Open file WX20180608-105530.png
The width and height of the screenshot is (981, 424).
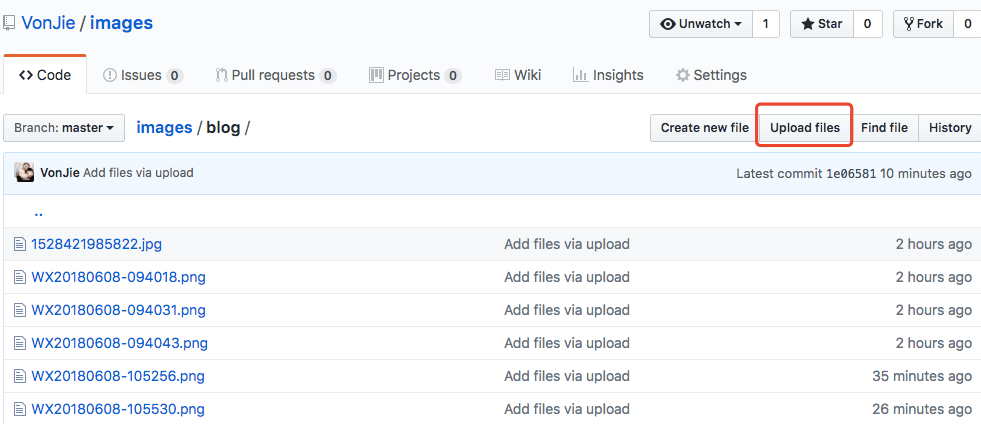pyautogui.click(x=118, y=410)
